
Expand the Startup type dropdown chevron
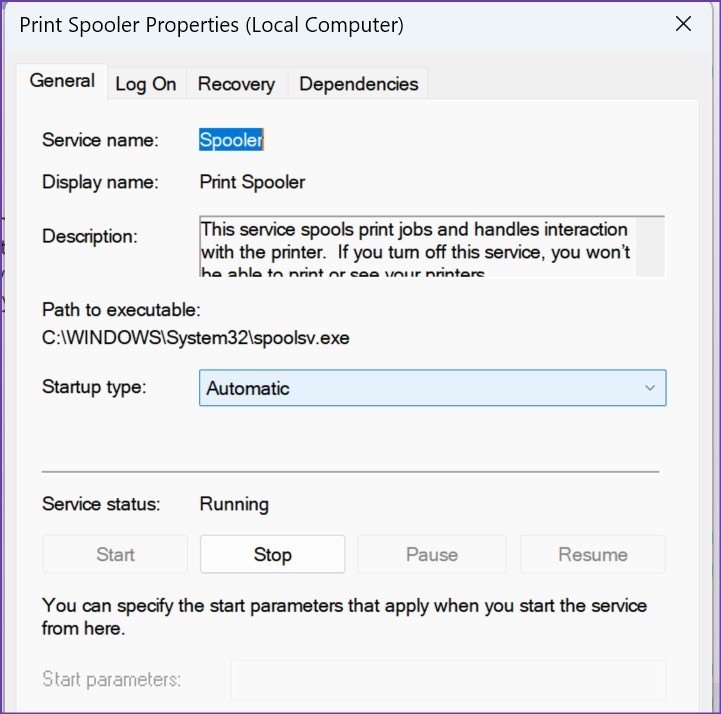click(650, 388)
